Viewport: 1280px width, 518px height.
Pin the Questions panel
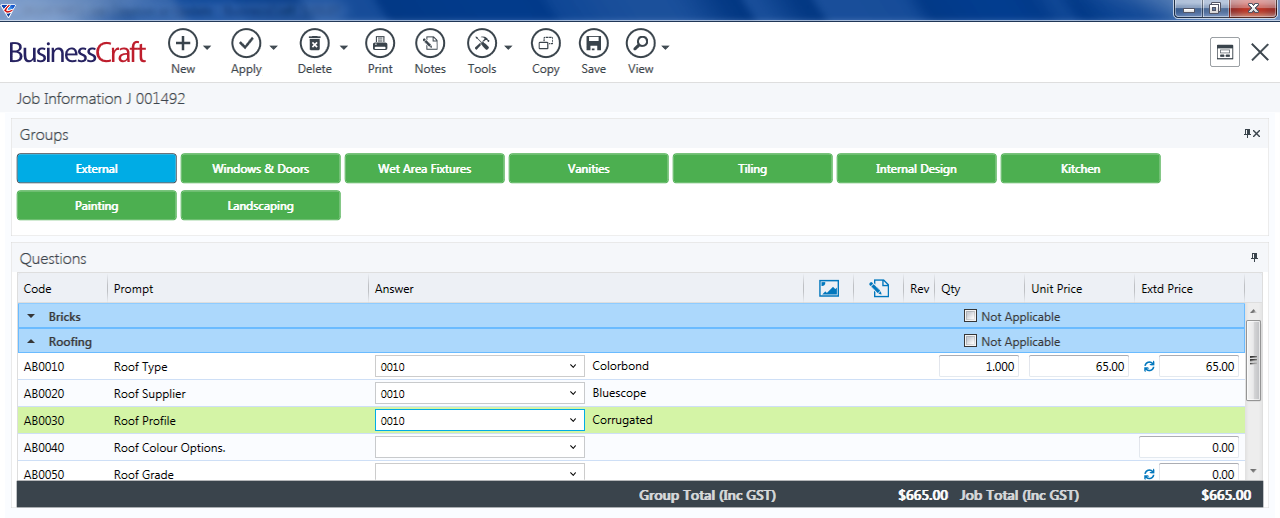click(x=1254, y=258)
